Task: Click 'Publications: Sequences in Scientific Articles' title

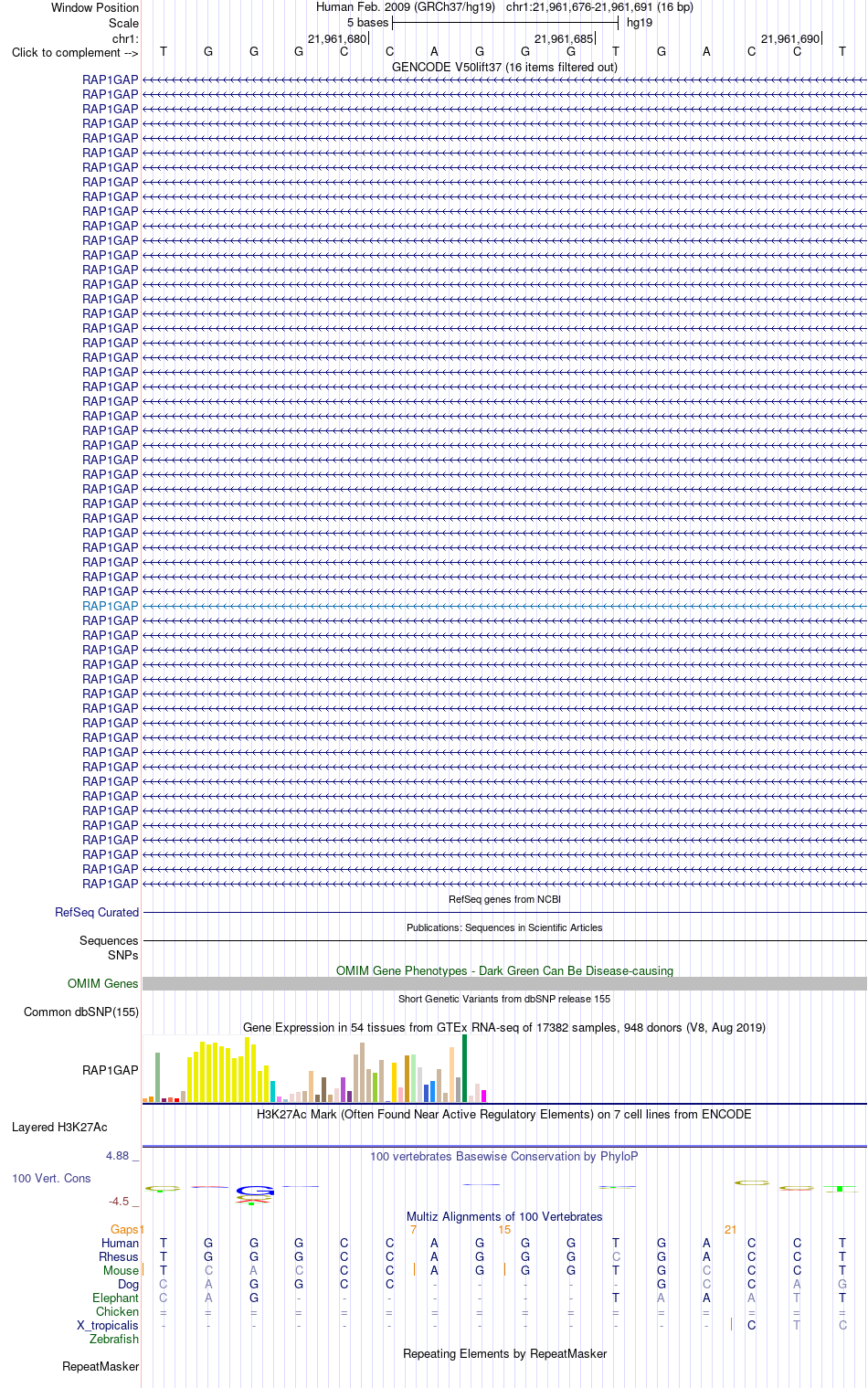Action: click(504, 927)
